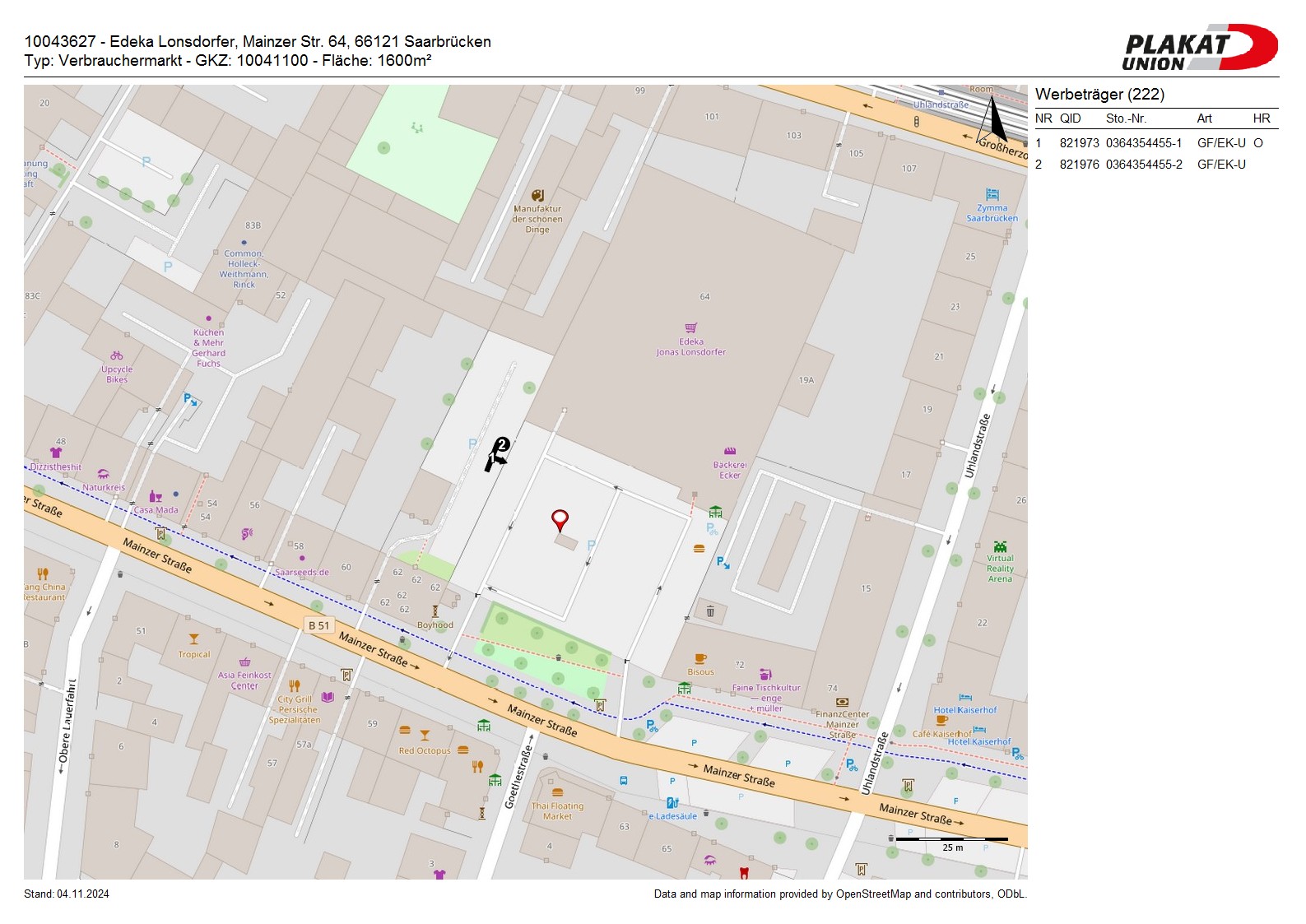
Task: Select the Upcycle Bikes bicycle icon
Action: click(117, 355)
